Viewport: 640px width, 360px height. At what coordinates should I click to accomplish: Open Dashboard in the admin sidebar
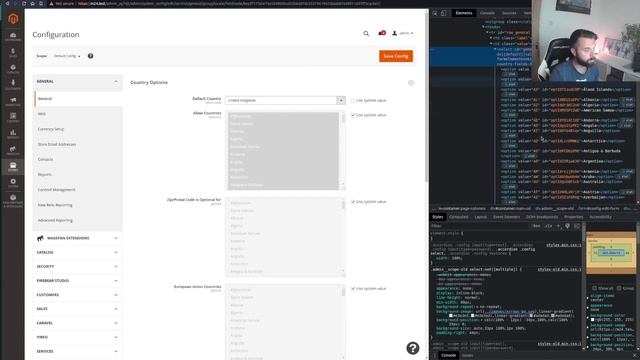click(x=13, y=37)
